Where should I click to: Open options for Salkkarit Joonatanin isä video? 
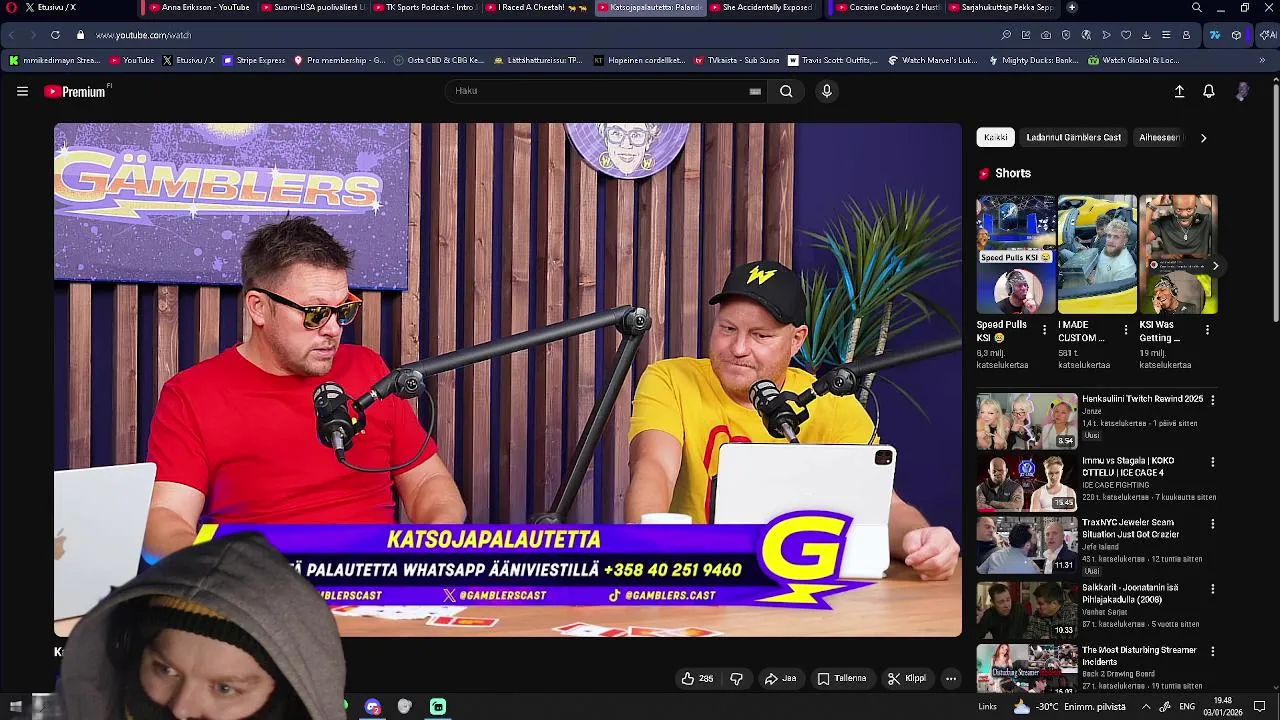click(1213, 589)
